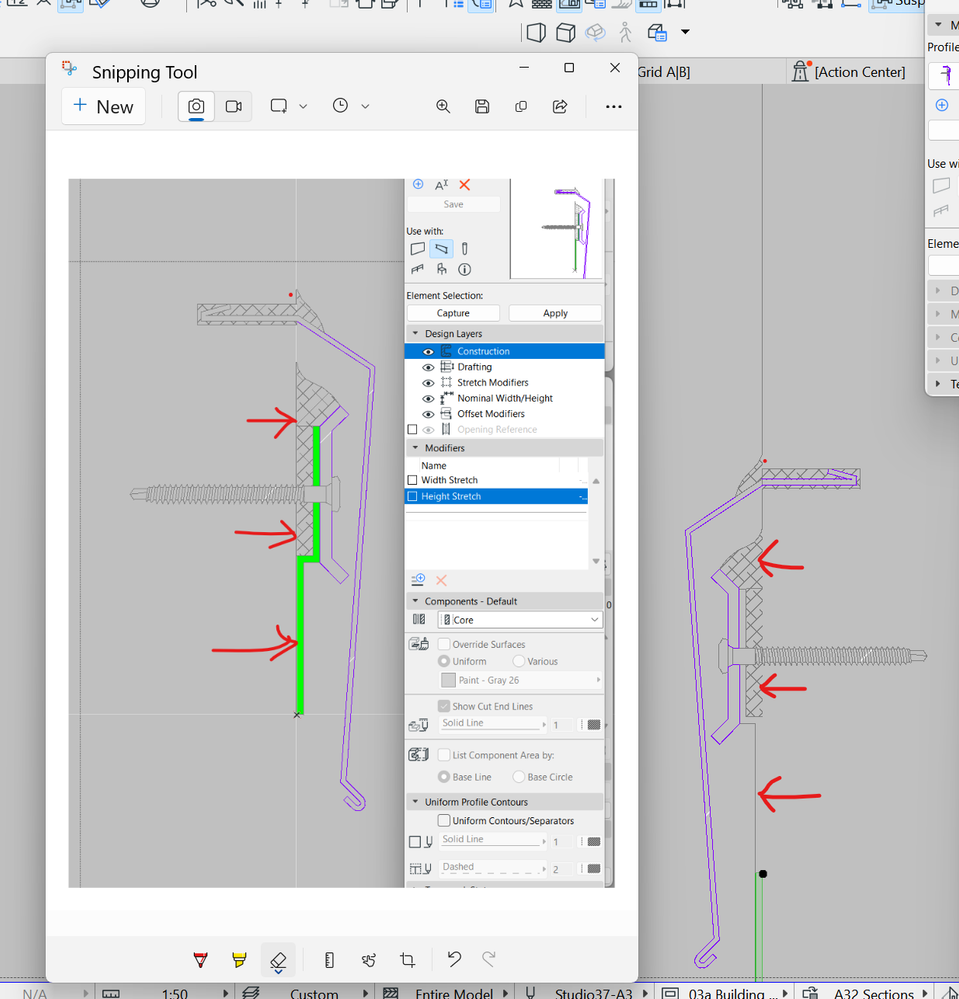959x999 pixels.
Task: Select the red Ballpoint pen tool
Action: [200, 960]
